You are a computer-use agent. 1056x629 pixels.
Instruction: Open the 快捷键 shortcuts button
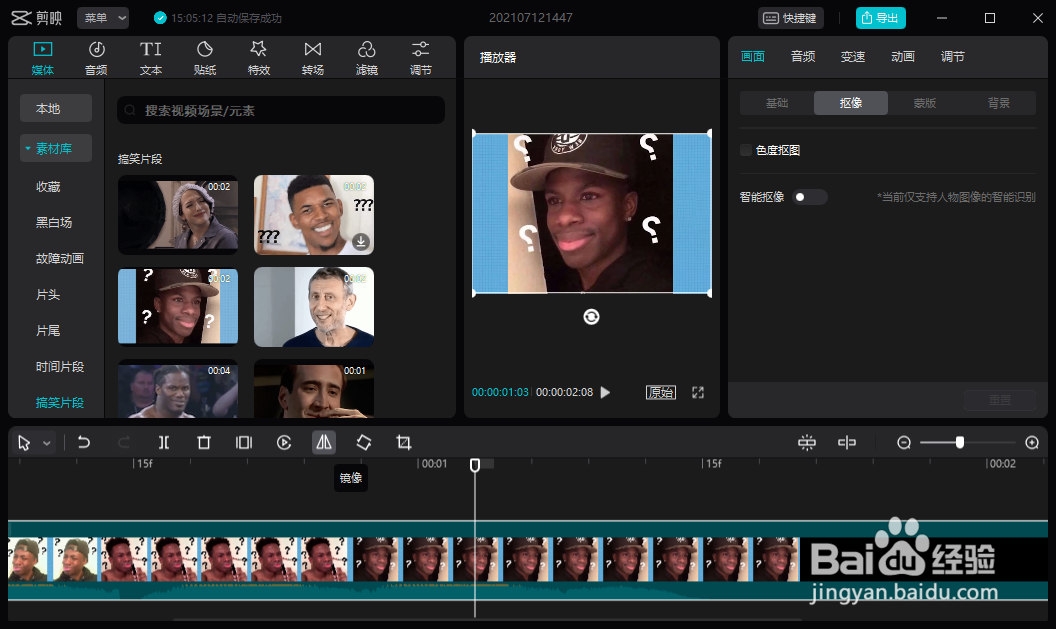(x=791, y=18)
